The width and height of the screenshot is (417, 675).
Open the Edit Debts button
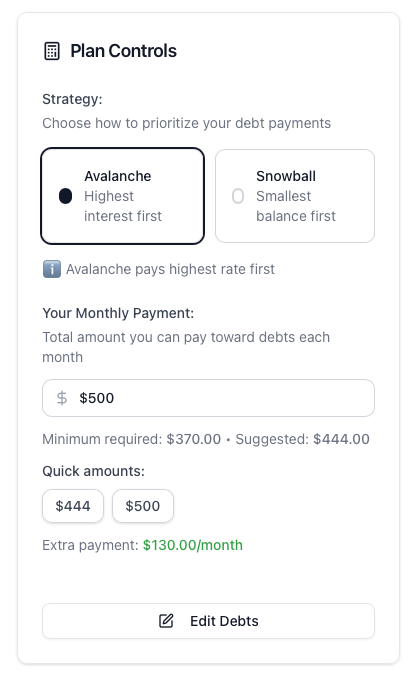click(208, 621)
